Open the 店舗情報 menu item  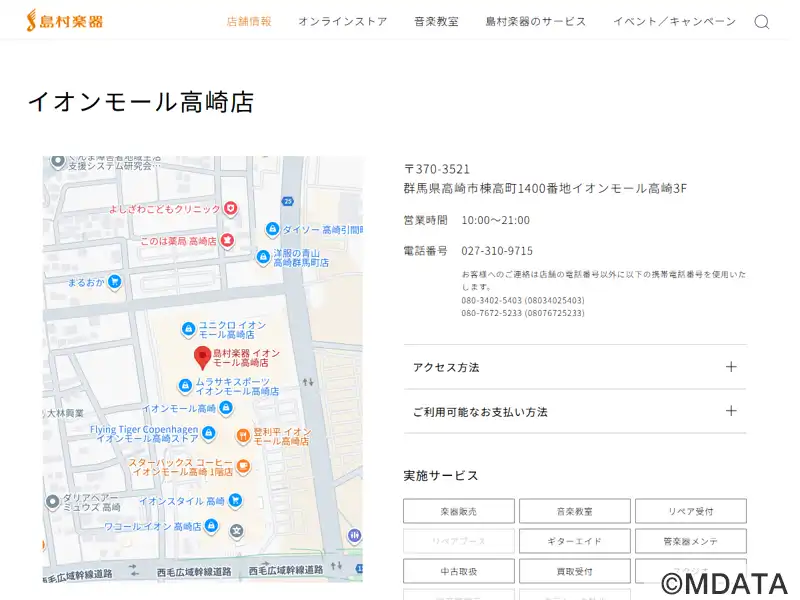[x=249, y=21]
